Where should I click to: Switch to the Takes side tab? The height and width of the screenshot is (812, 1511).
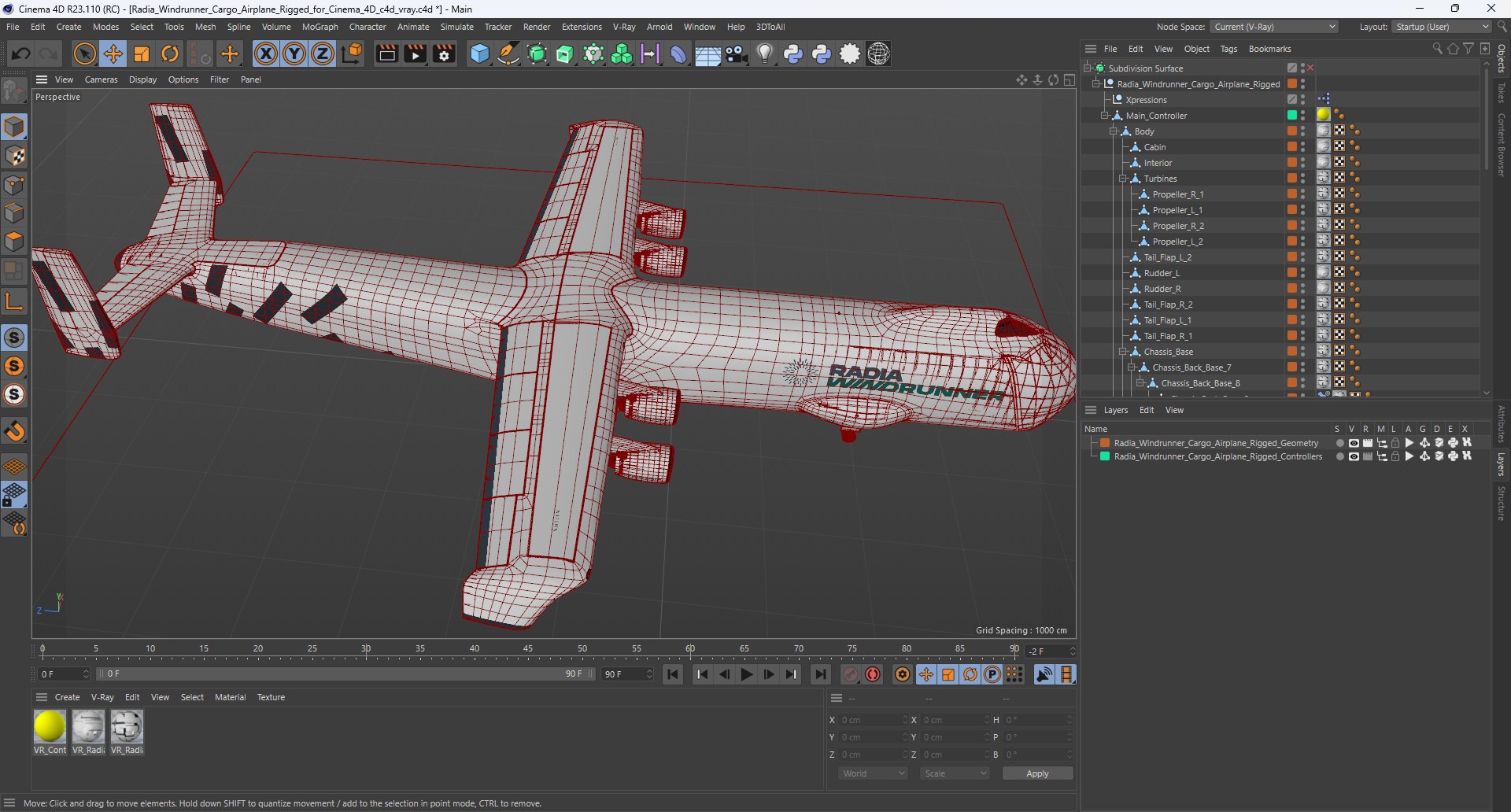pos(1502,92)
